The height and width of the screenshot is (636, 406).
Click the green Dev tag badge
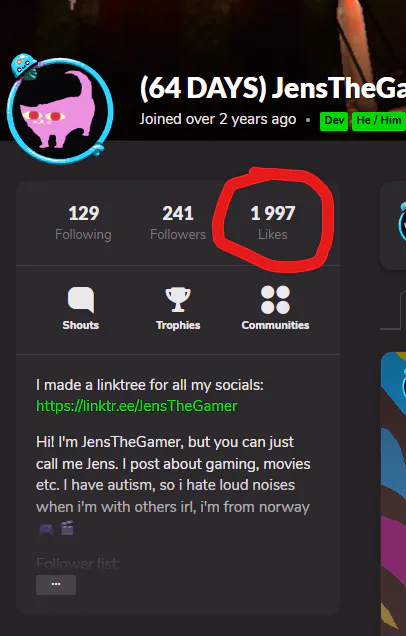pyautogui.click(x=334, y=121)
